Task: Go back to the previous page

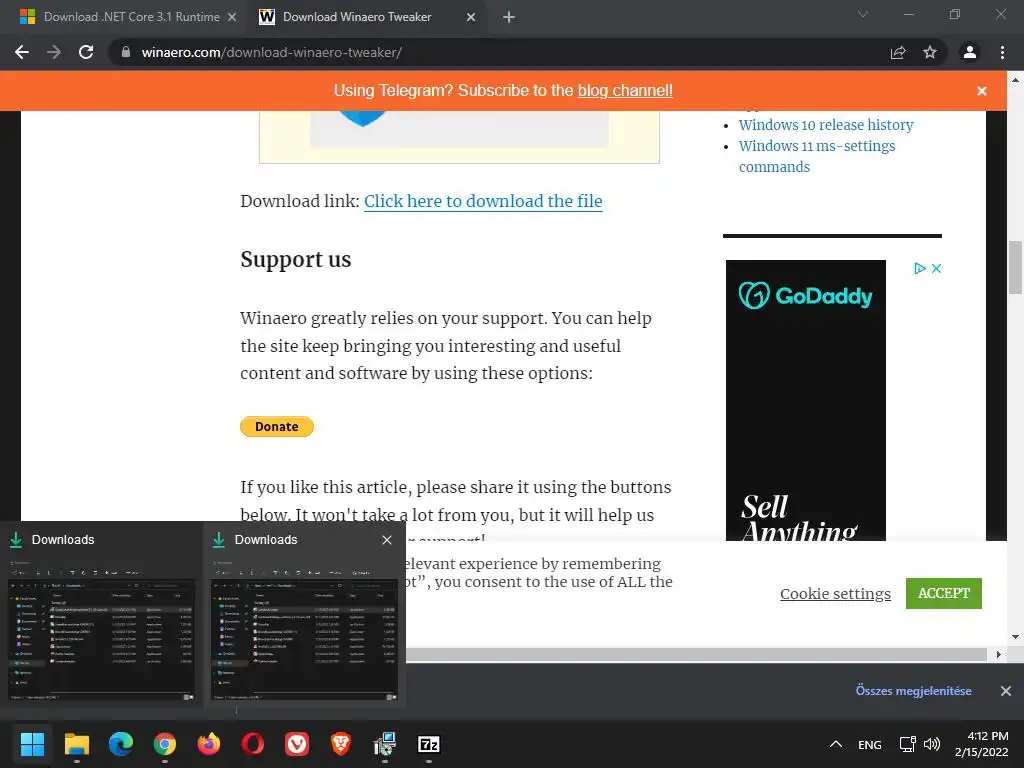Action: tap(22, 52)
